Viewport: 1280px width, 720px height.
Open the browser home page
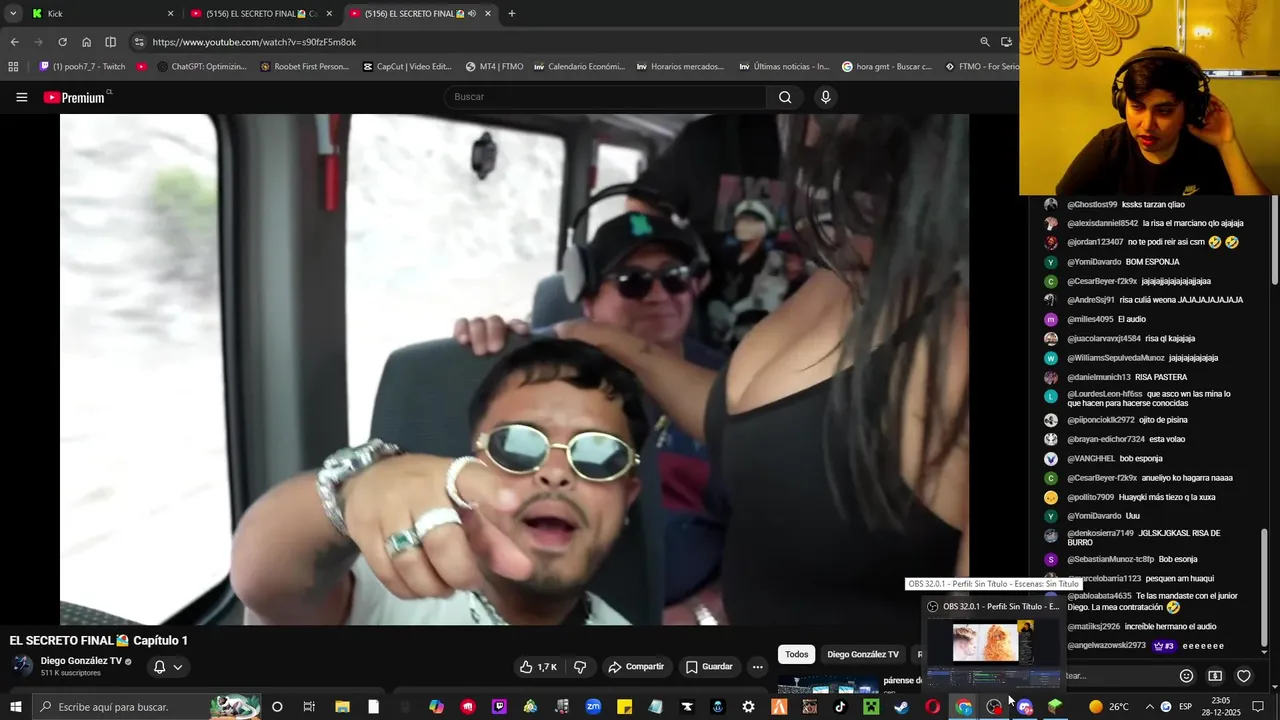86,42
